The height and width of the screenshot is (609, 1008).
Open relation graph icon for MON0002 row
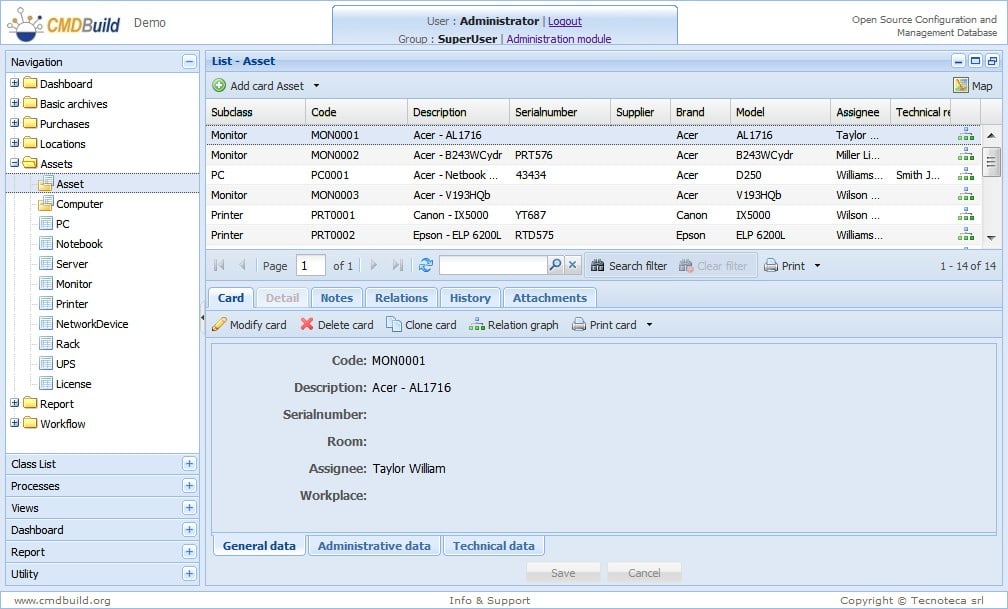click(x=965, y=155)
